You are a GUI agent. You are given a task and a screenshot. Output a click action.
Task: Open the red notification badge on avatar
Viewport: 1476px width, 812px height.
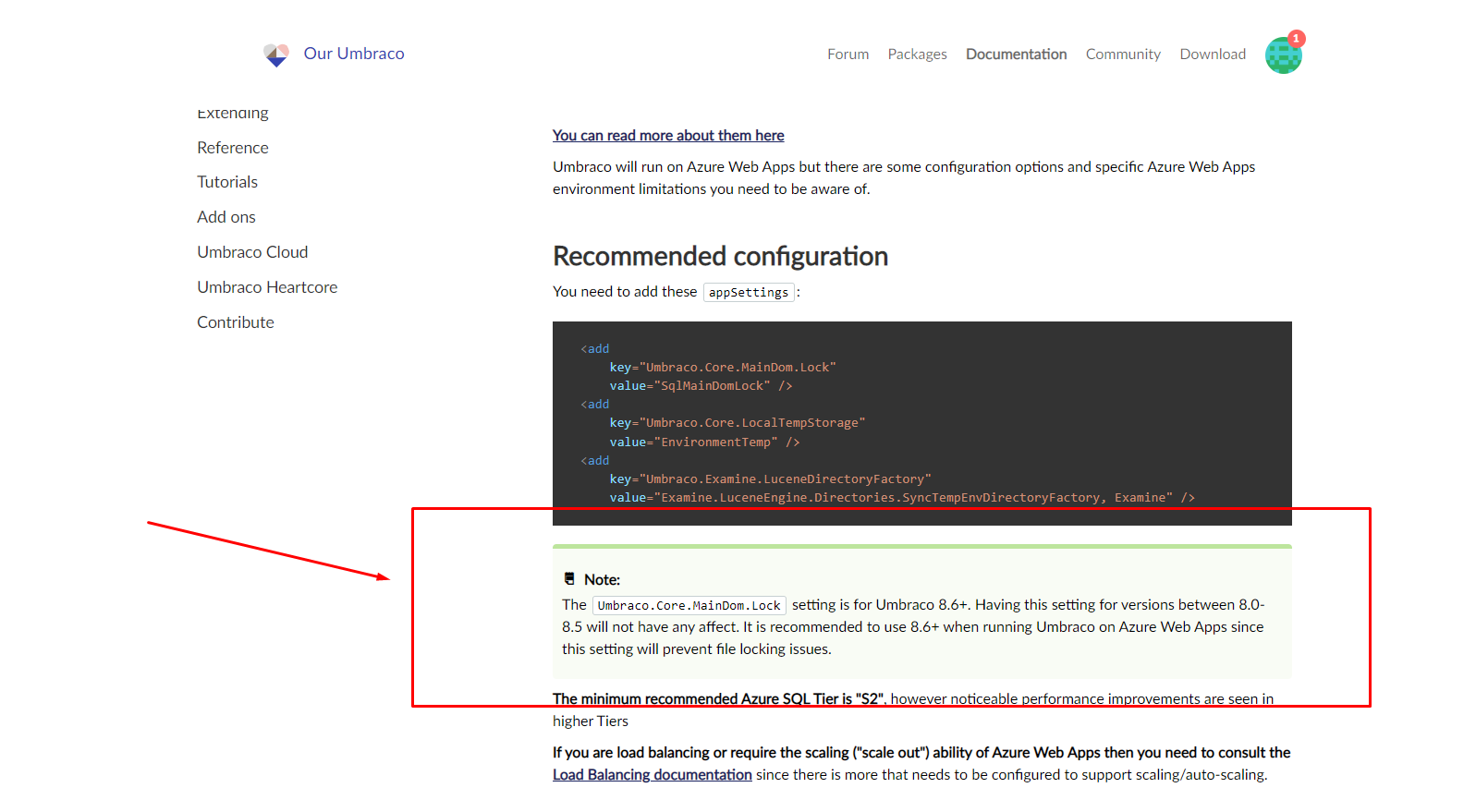pos(1297,38)
